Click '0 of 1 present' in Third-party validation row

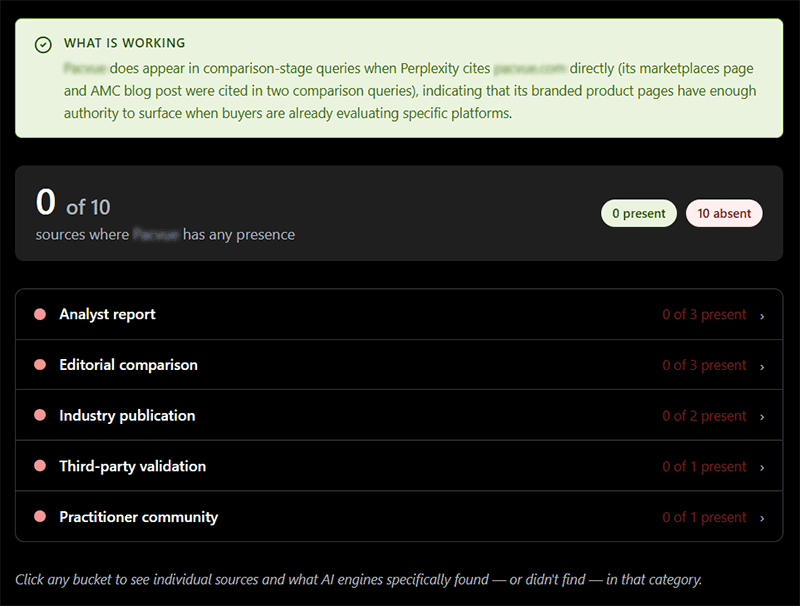click(704, 466)
